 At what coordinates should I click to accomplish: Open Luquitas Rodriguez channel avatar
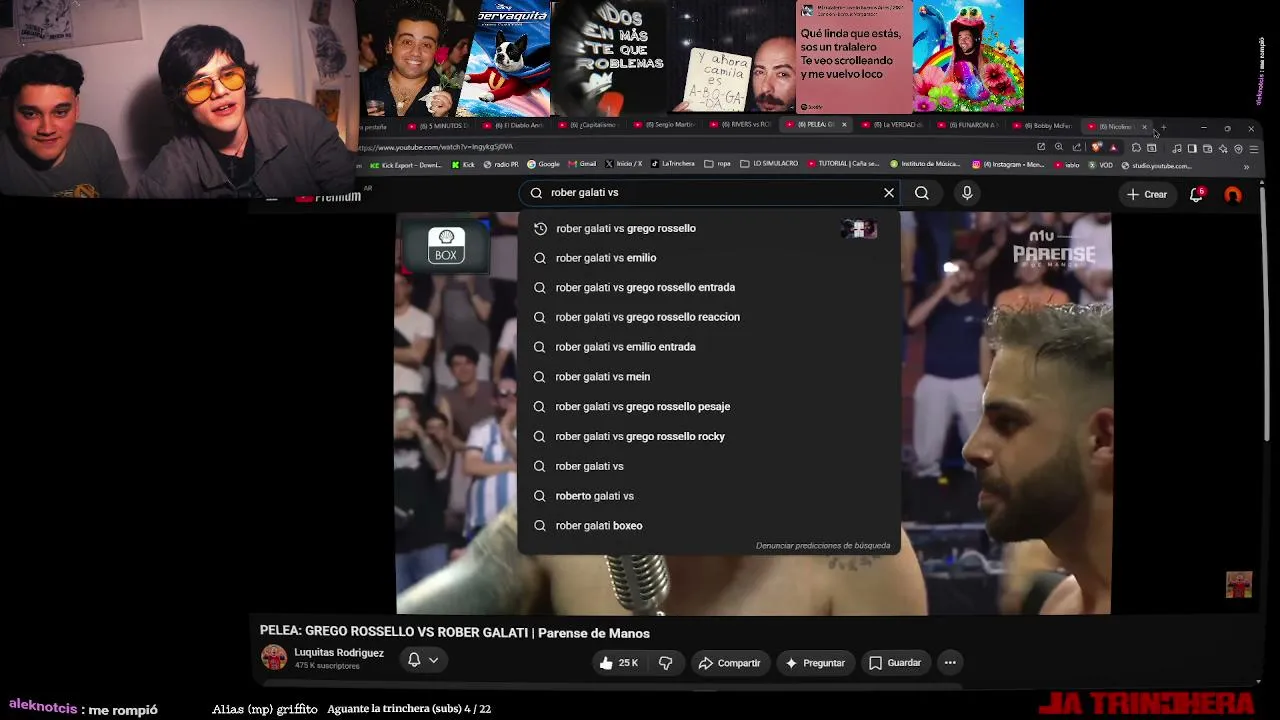tap(273, 657)
